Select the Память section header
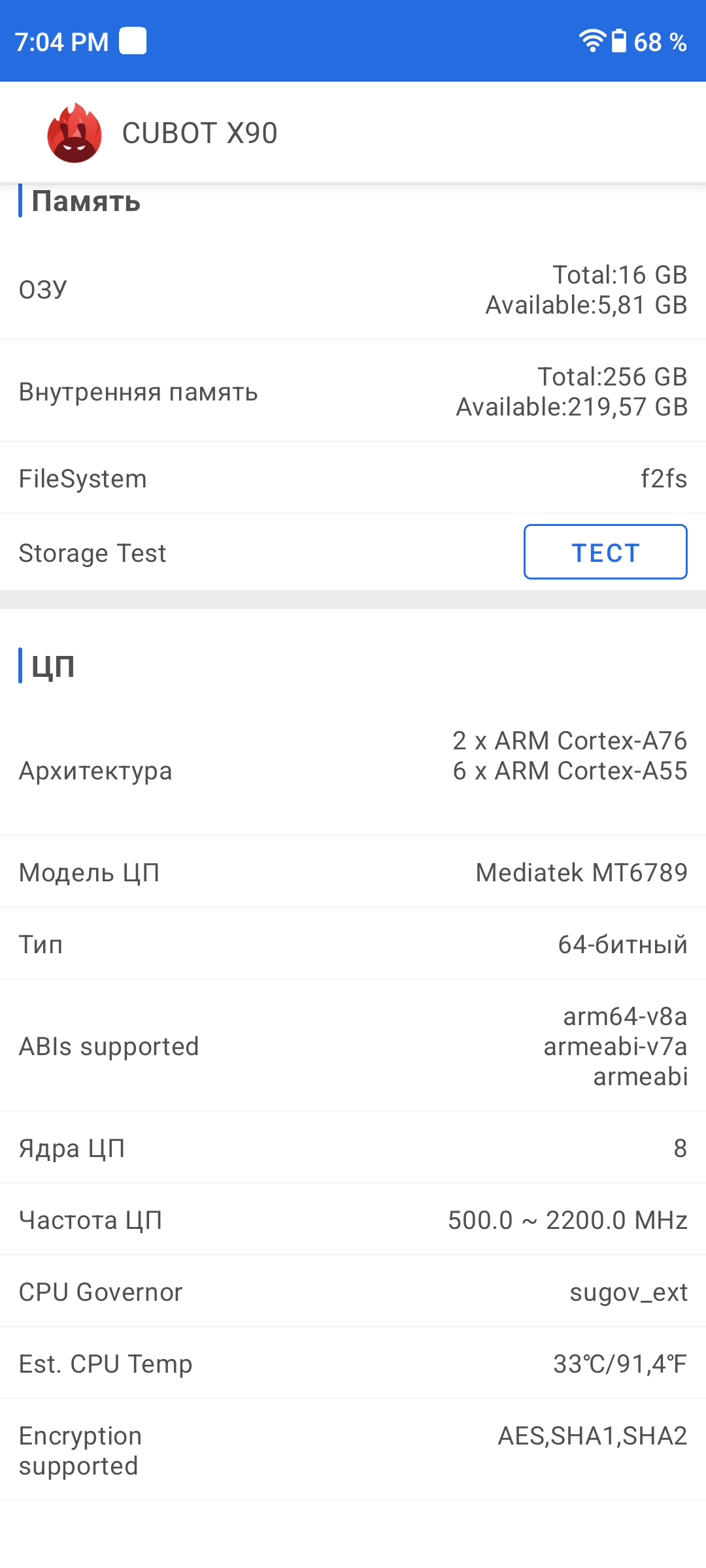The height and width of the screenshot is (1568, 706). [x=86, y=202]
